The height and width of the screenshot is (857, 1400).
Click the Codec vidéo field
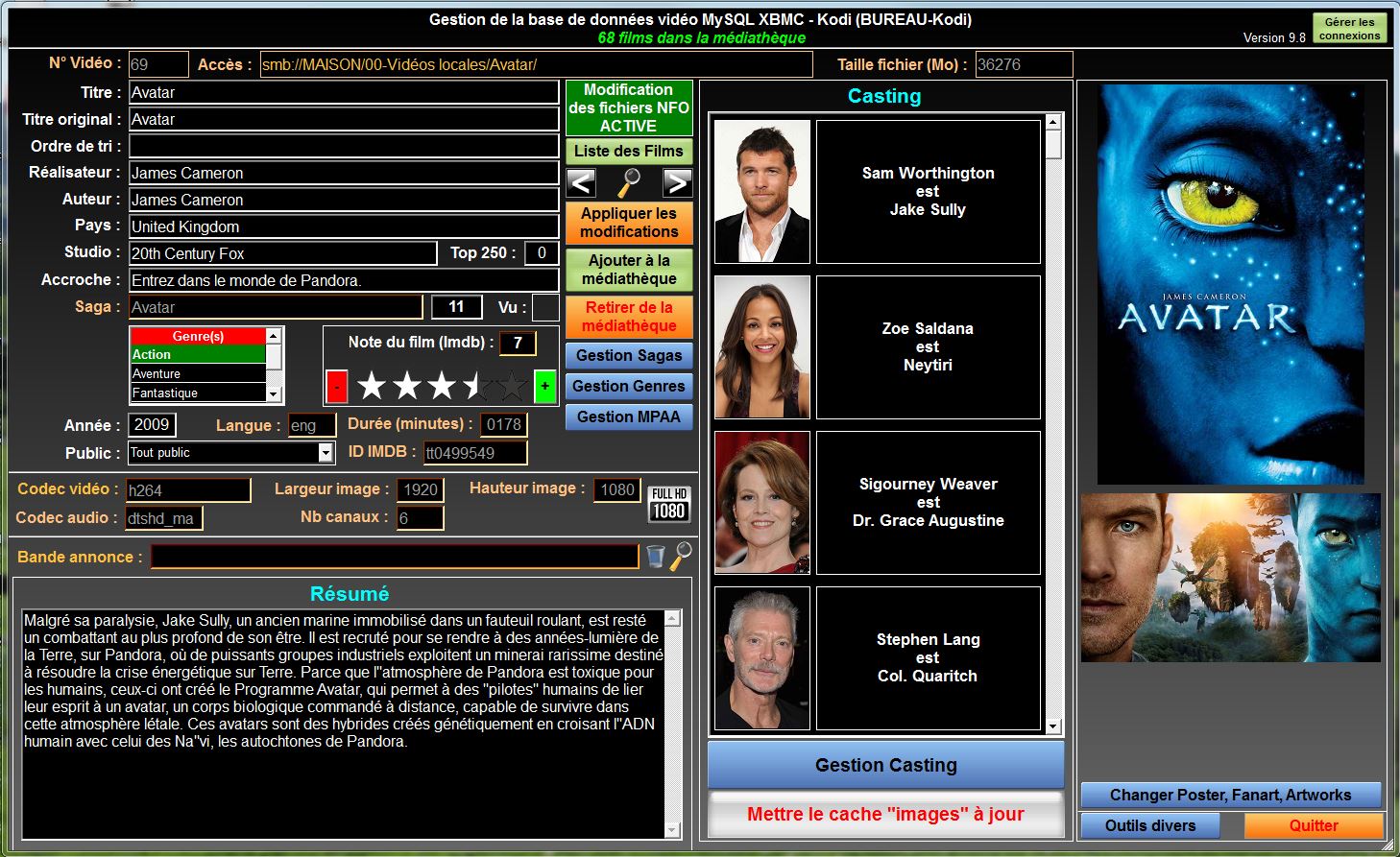(188, 489)
